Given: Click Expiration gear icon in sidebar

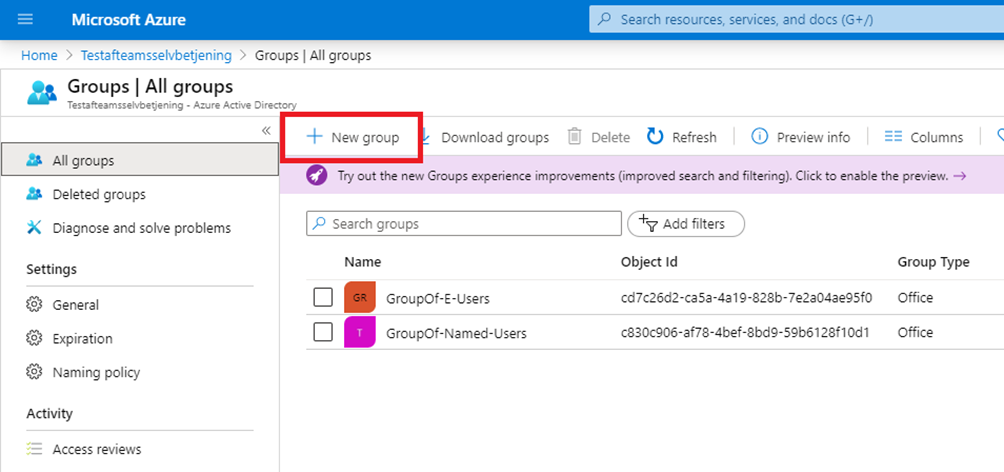Looking at the screenshot, I should pos(34,338).
